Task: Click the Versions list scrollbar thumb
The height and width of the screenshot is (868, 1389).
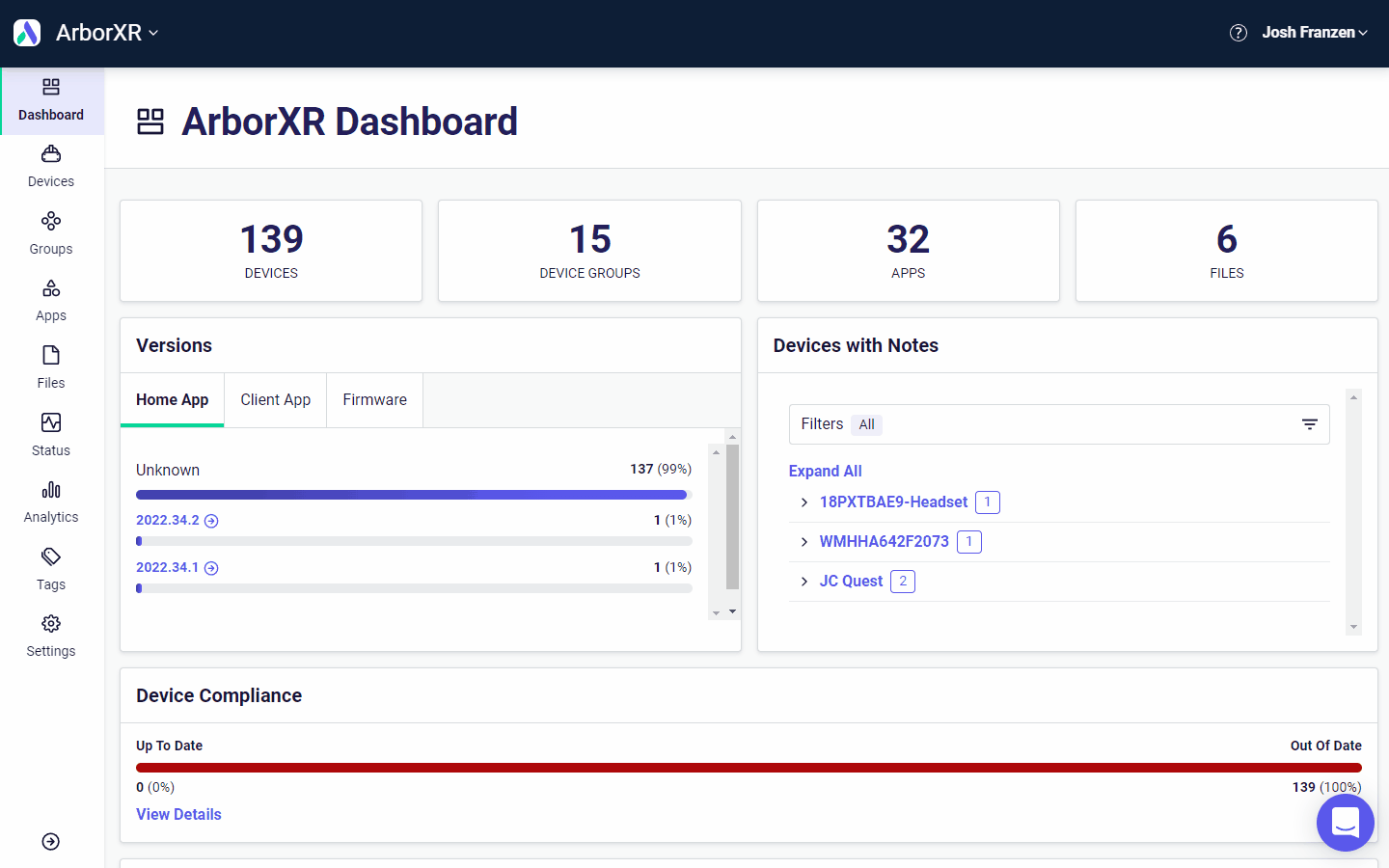Action: pyautogui.click(x=732, y=516)
